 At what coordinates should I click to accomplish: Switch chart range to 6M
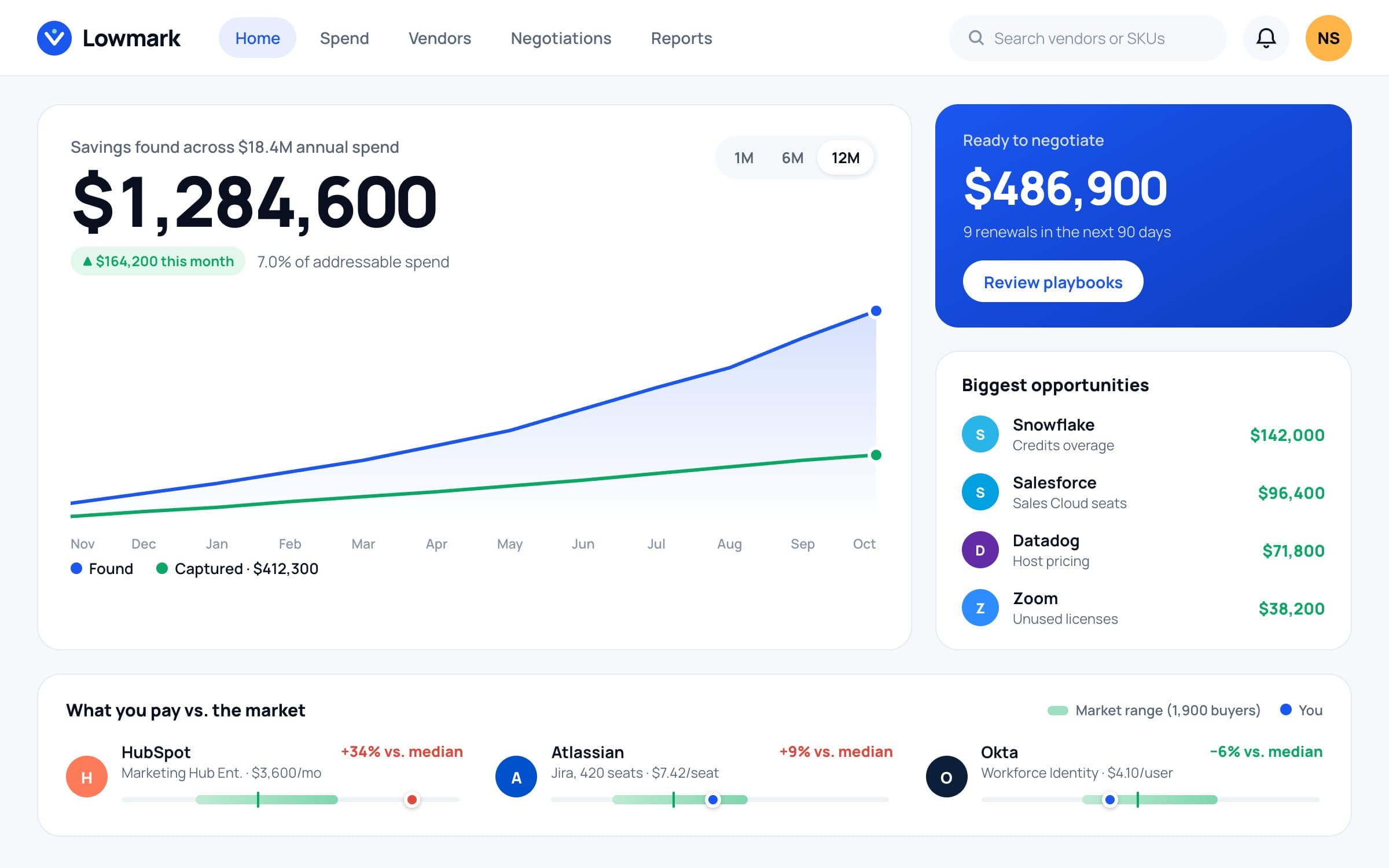click(792, 157)
